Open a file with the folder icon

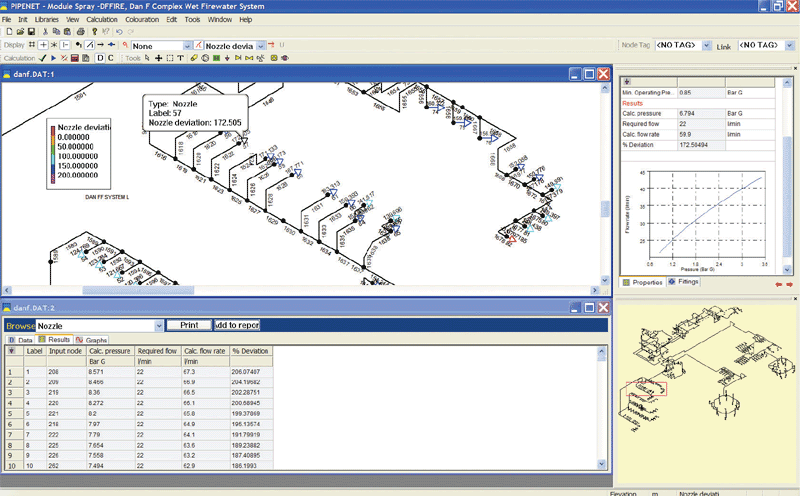pos(20,32)
